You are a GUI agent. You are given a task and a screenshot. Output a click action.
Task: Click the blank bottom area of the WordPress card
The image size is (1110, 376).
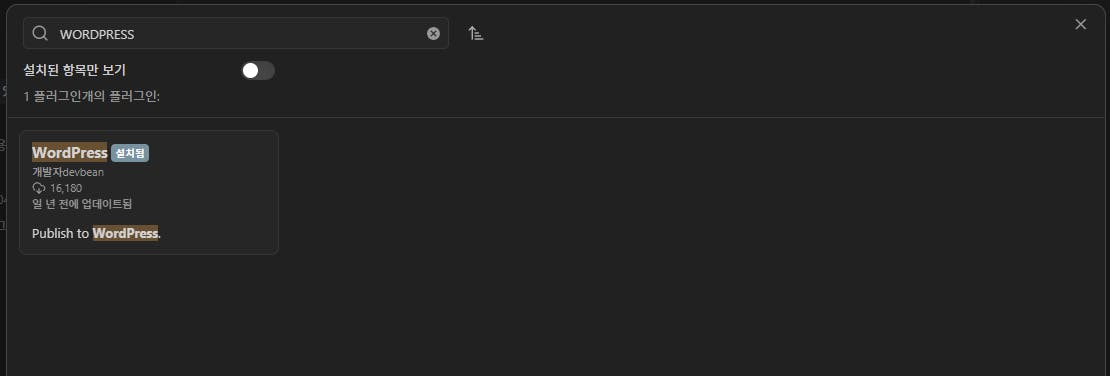pyautogui.click(x=149, y=248)
